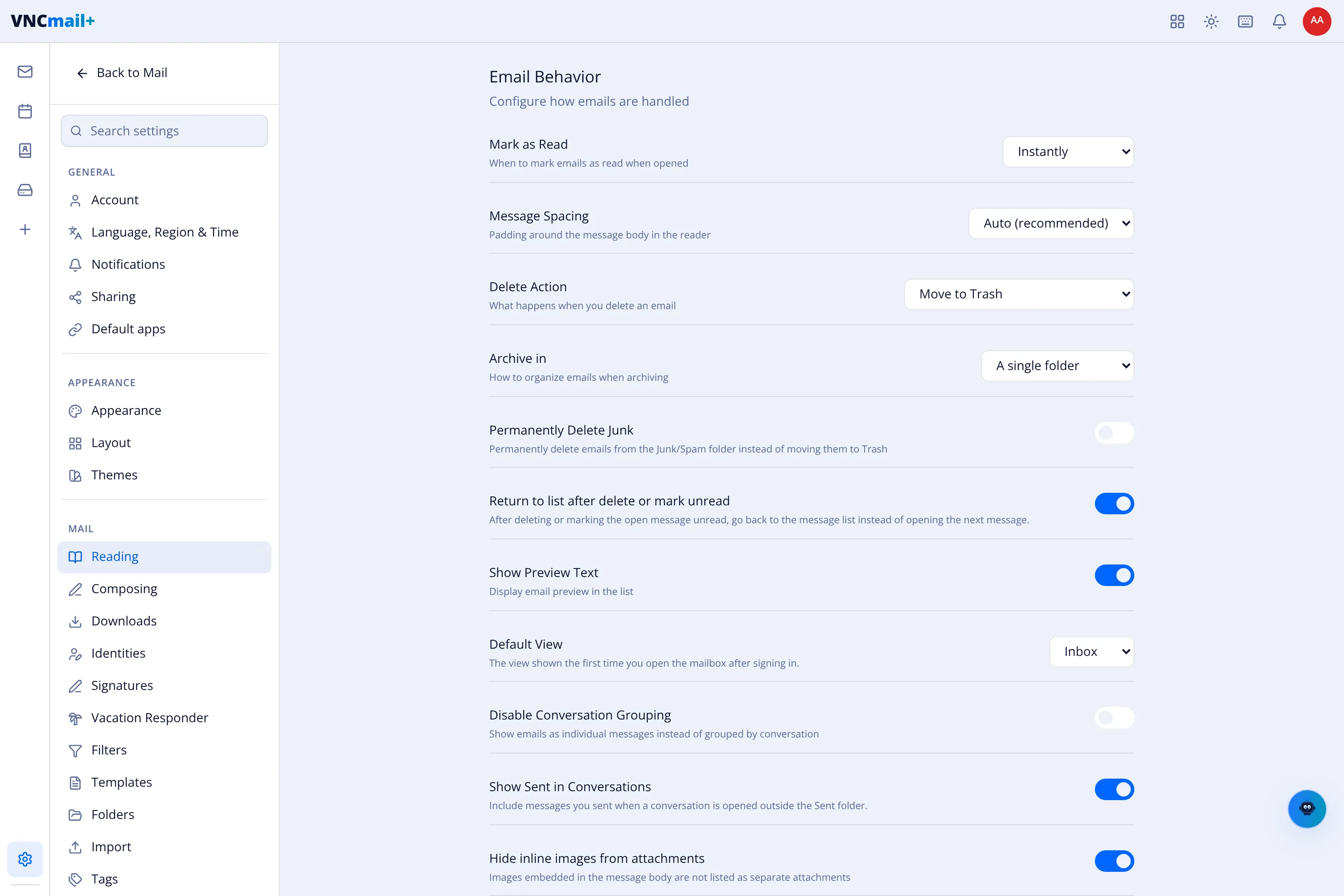The image size is (1344, 896).
Task: Open the Calendar icon in the left rail
Action: click(25, 111)
